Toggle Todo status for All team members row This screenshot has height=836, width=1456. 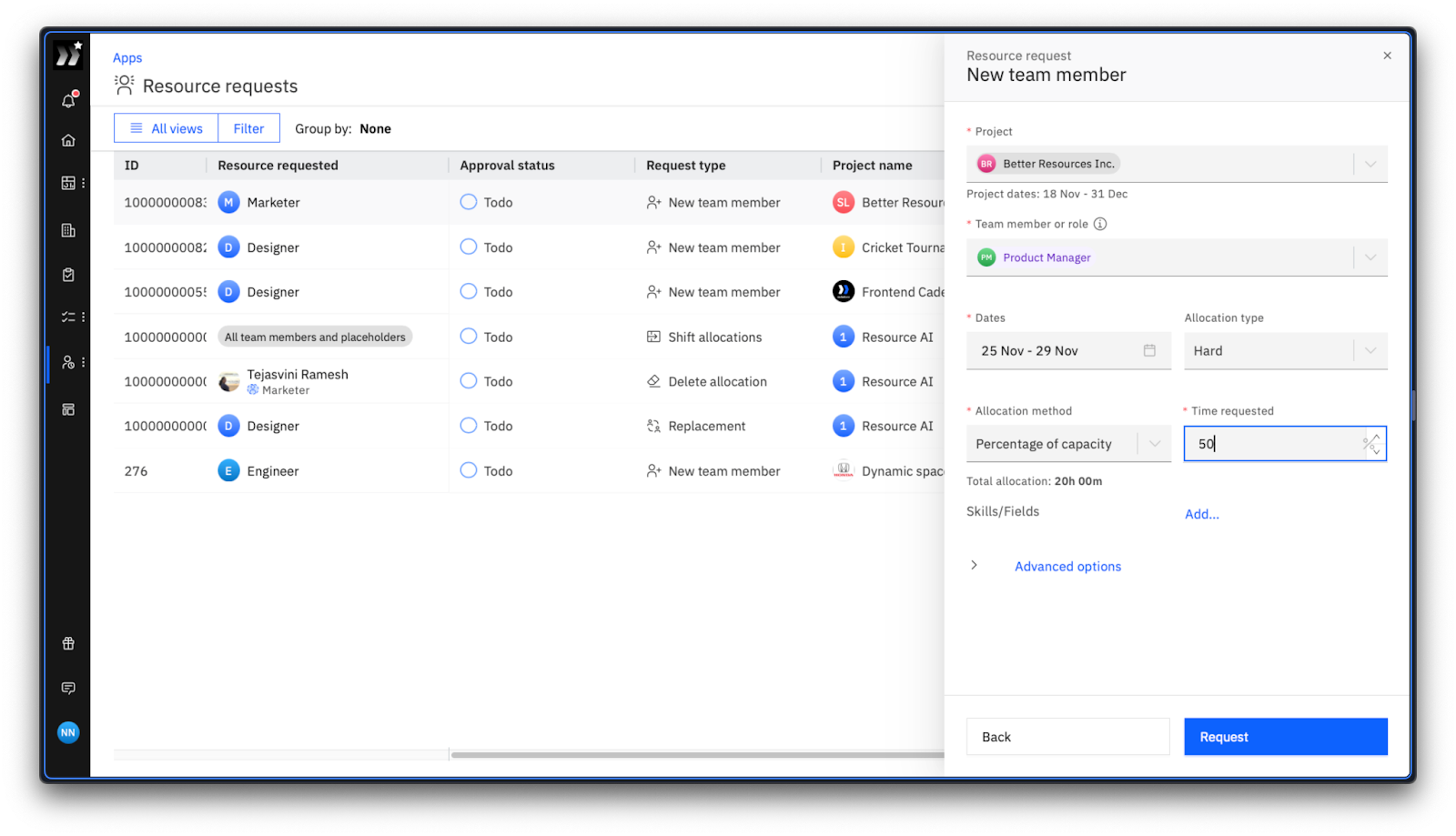469,336
